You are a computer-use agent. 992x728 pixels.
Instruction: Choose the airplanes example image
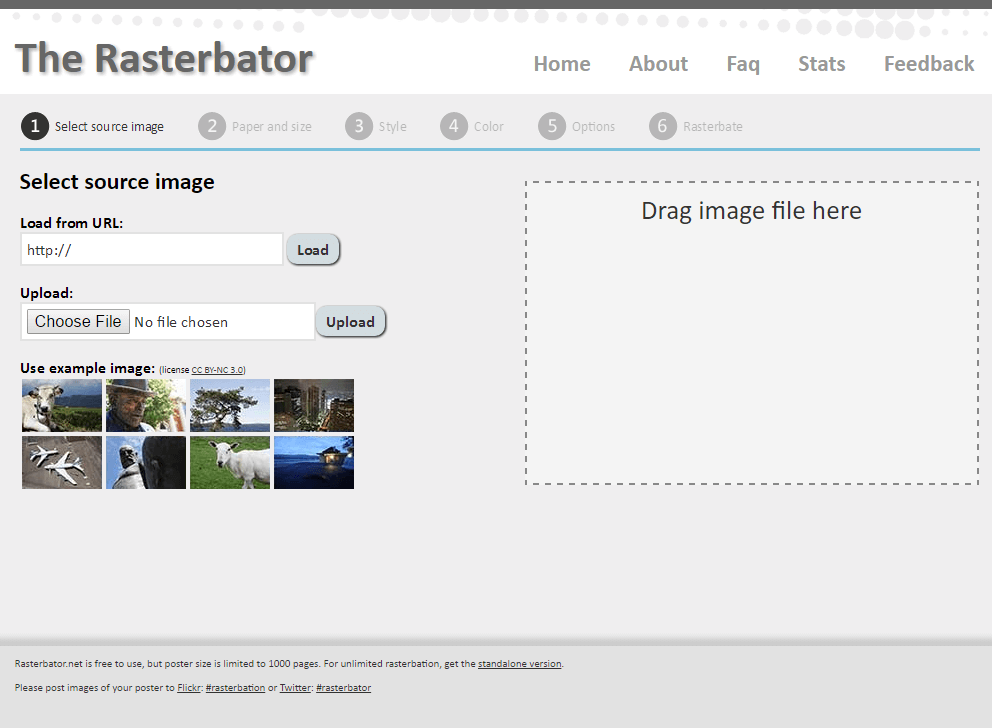click(62, 462)
